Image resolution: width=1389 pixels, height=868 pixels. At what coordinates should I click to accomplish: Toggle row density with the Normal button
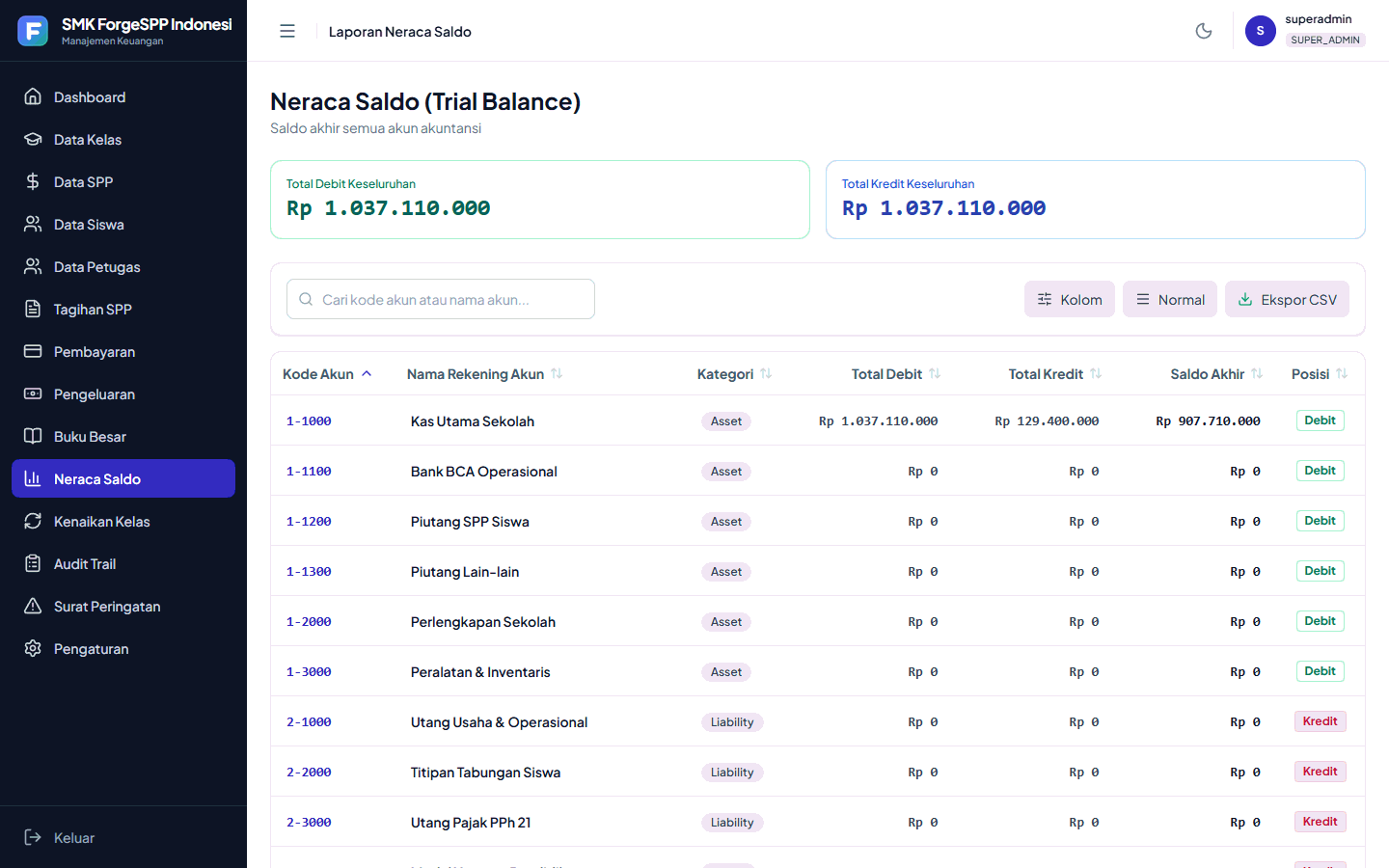1170,299
